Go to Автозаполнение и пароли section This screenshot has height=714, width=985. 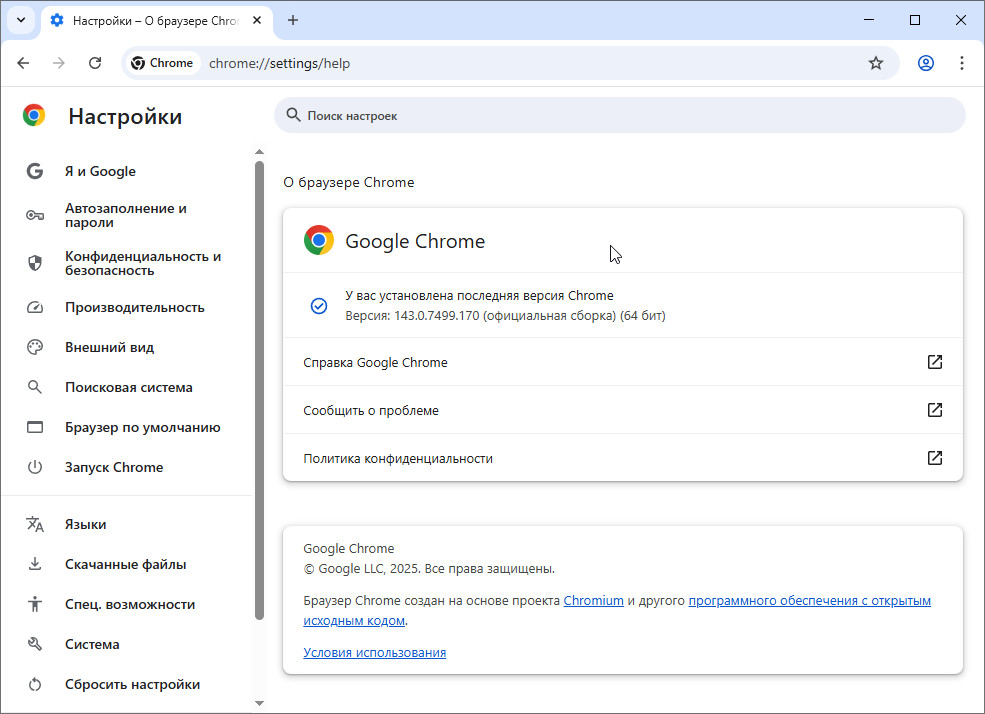[125, 215]
